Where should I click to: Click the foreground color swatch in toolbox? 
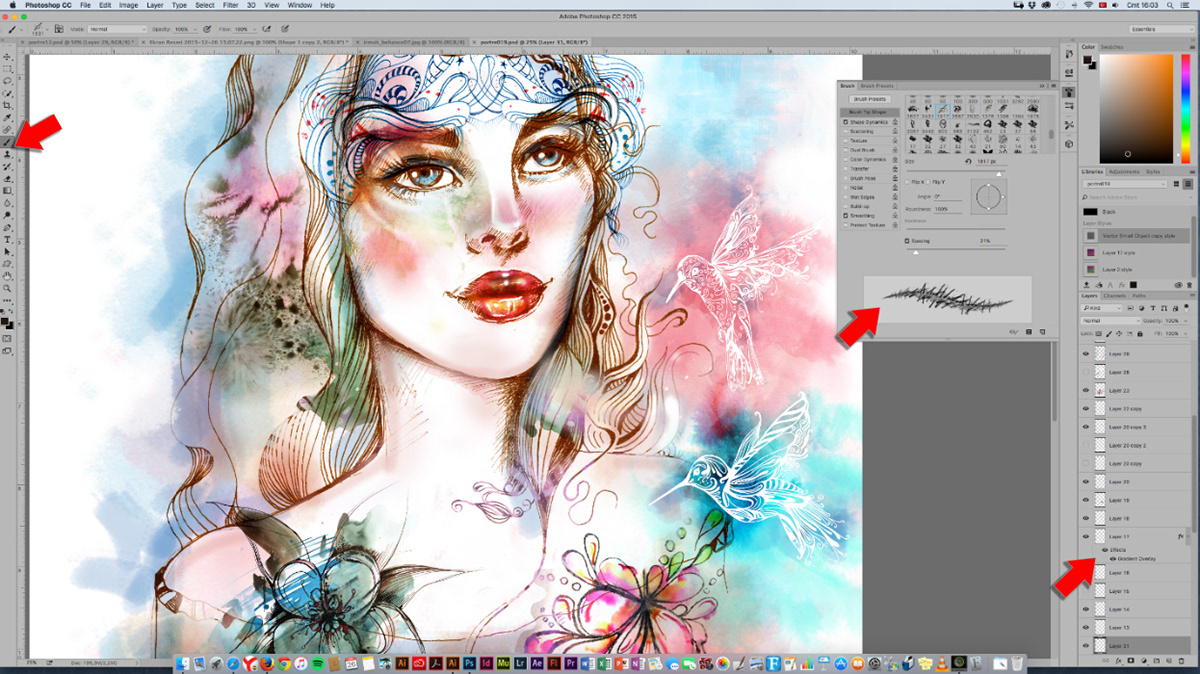pyautogui.click(x=6, y=320)
